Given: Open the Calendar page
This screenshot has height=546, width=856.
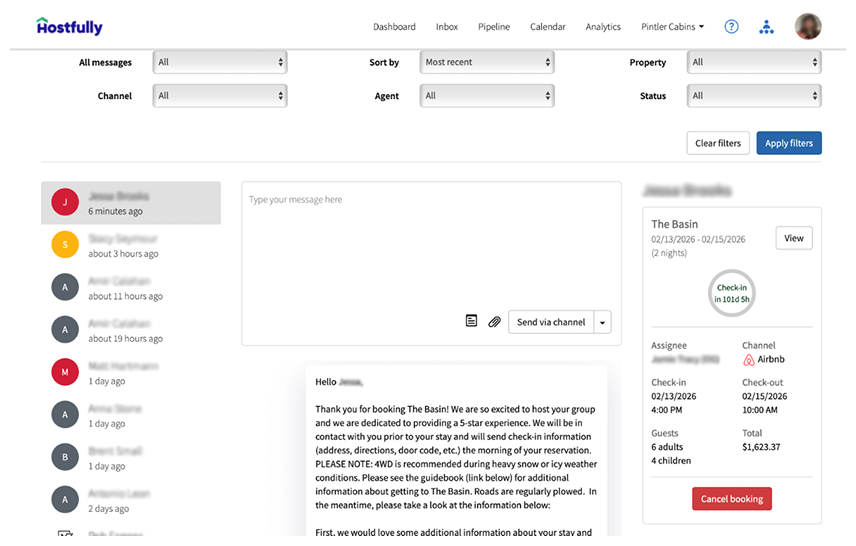Looking at the screenshot, I should click(547, 27).
